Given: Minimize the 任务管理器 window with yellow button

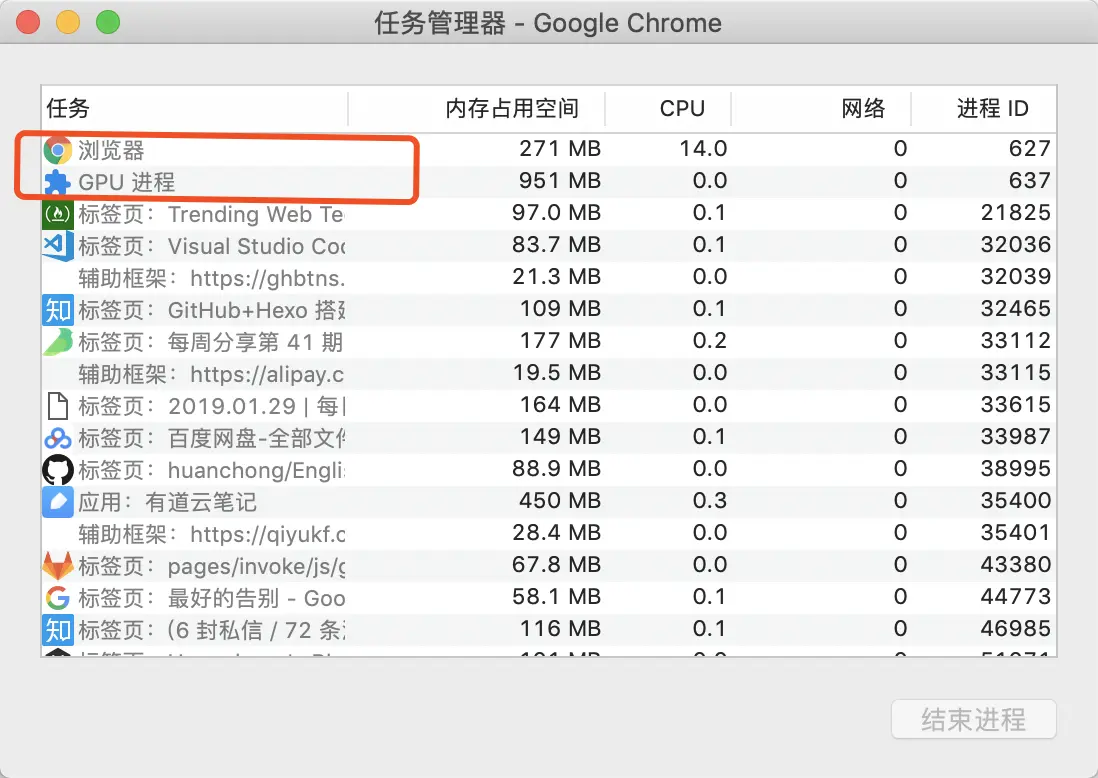Looking at the screenshot, I should tap(68, 22).
